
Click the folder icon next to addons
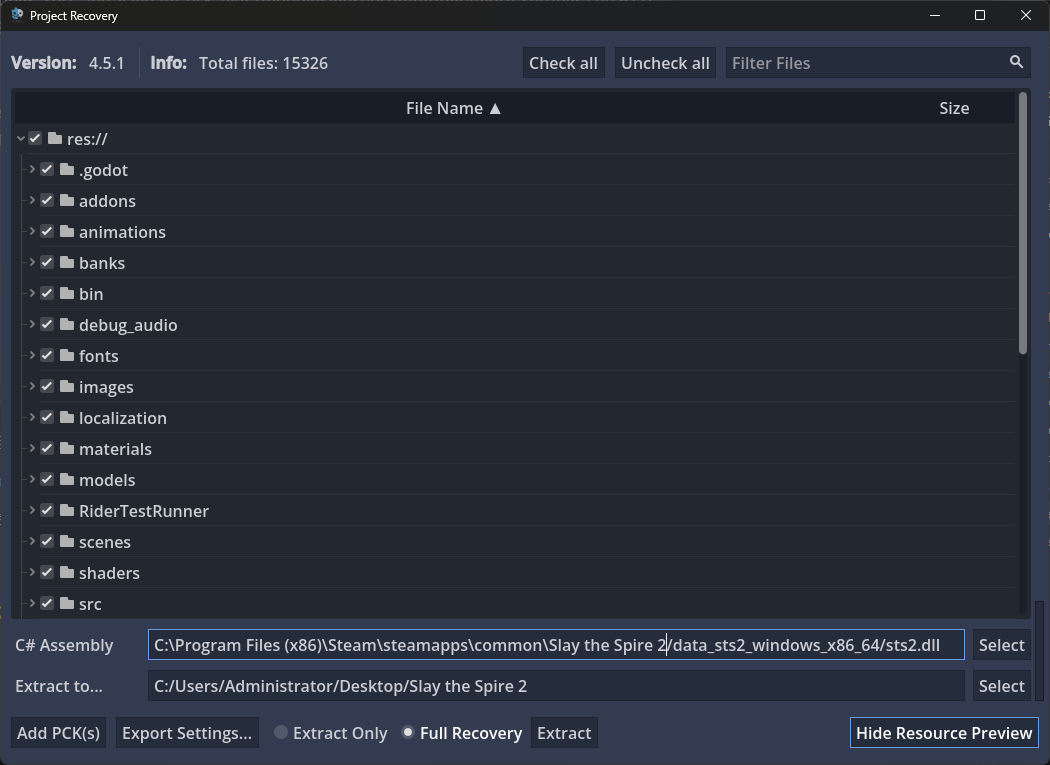click(67, 201)
